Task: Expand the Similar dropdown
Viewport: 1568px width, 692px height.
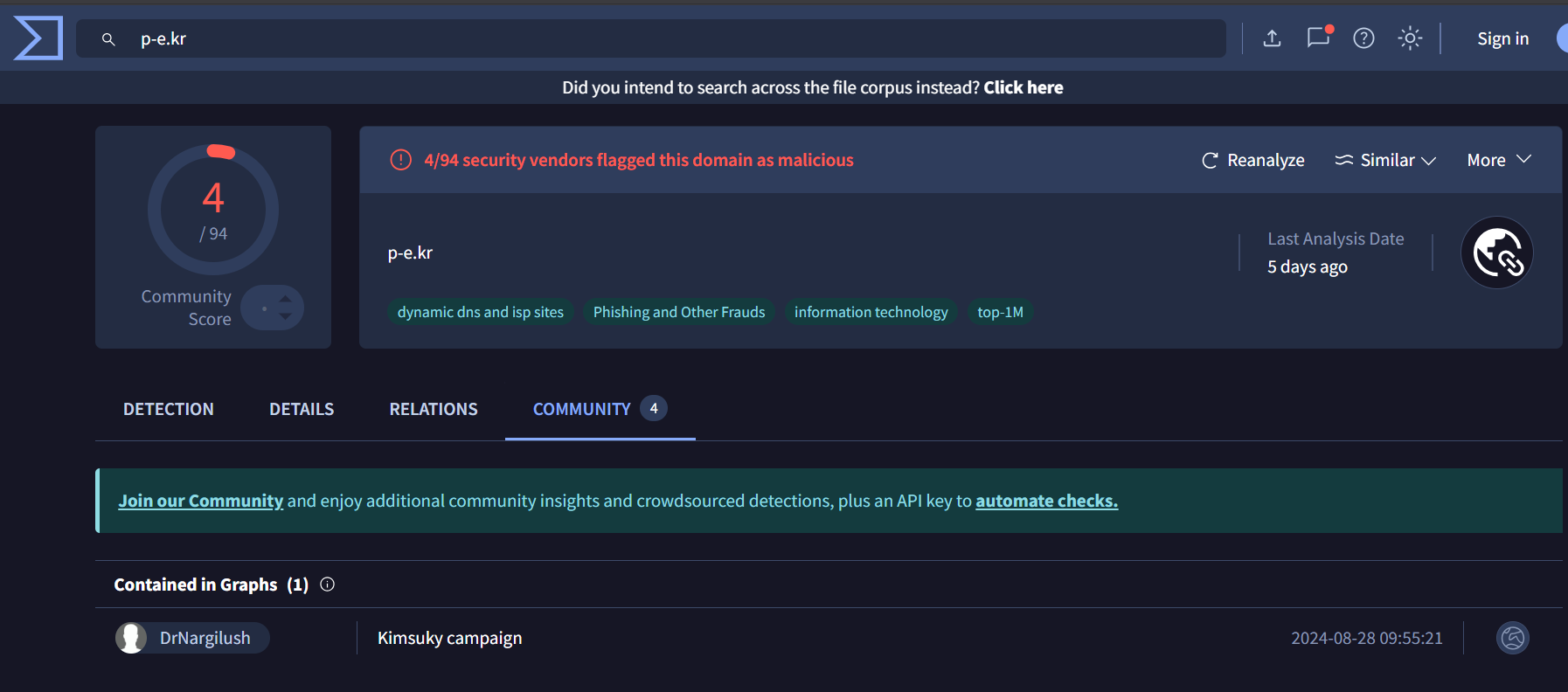Action: tap(1385, 160)
